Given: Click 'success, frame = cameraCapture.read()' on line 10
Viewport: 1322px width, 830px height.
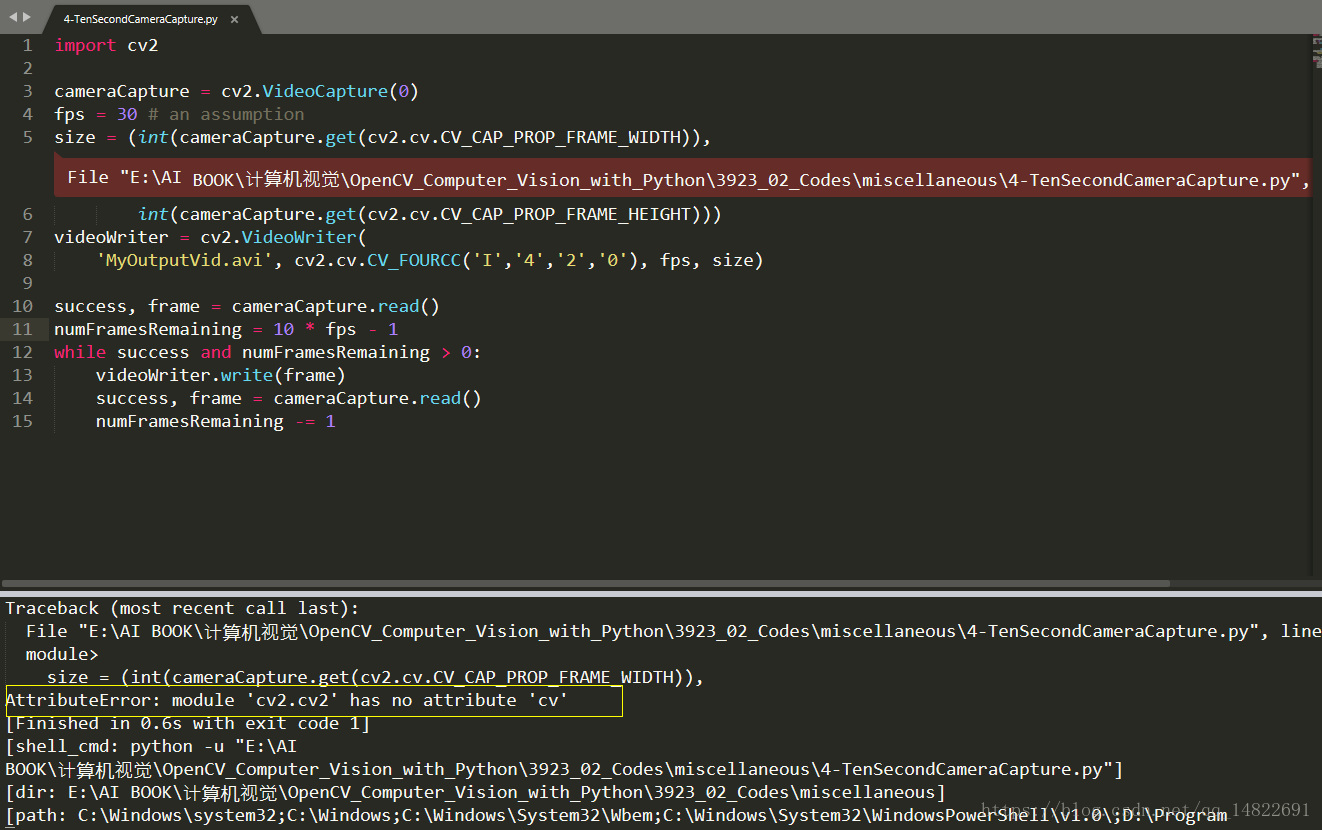Looking at the screenshot, I should point(247,306).
